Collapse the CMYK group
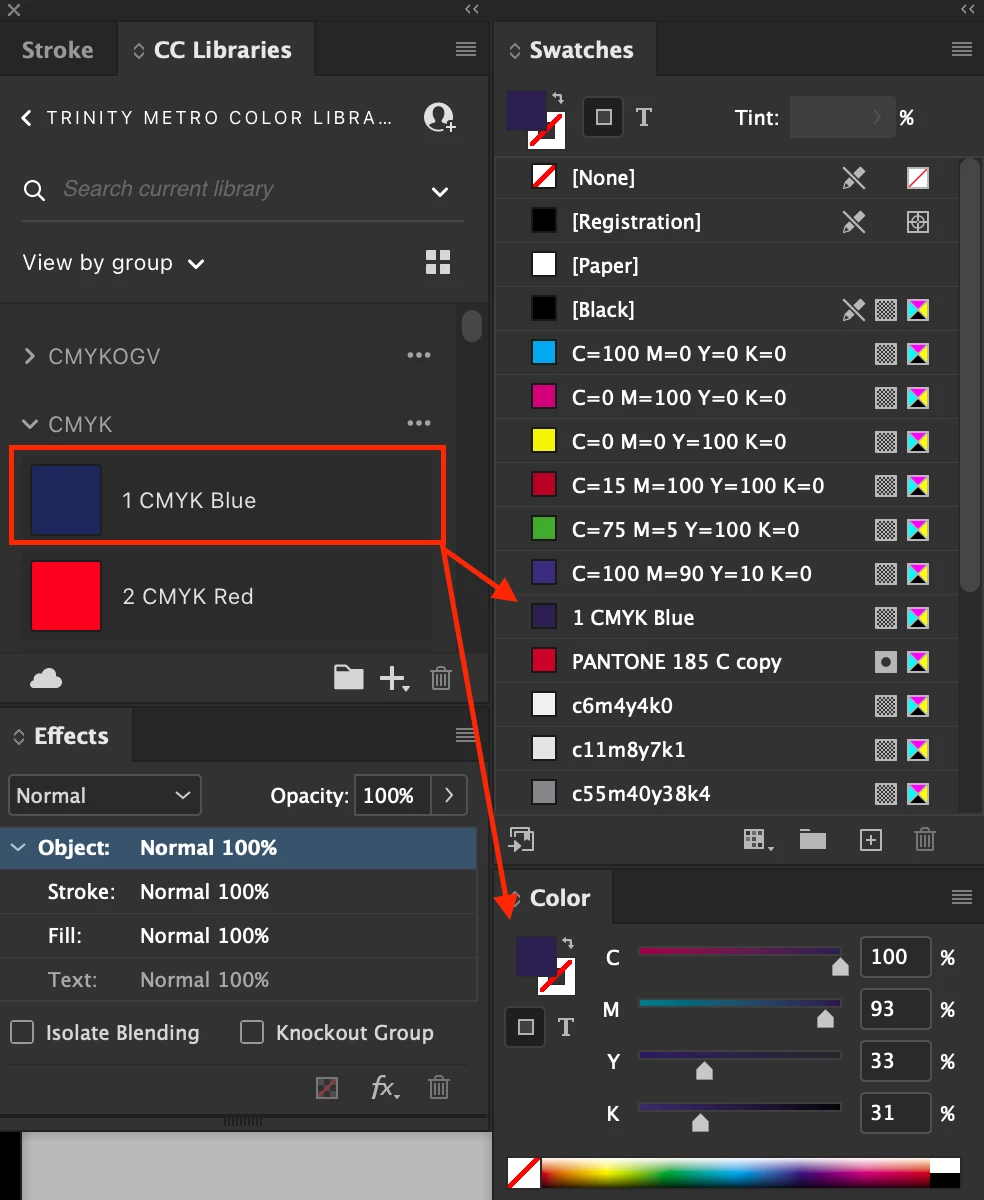The width and height of the screenshot is (984, 1200). point(29,424)
